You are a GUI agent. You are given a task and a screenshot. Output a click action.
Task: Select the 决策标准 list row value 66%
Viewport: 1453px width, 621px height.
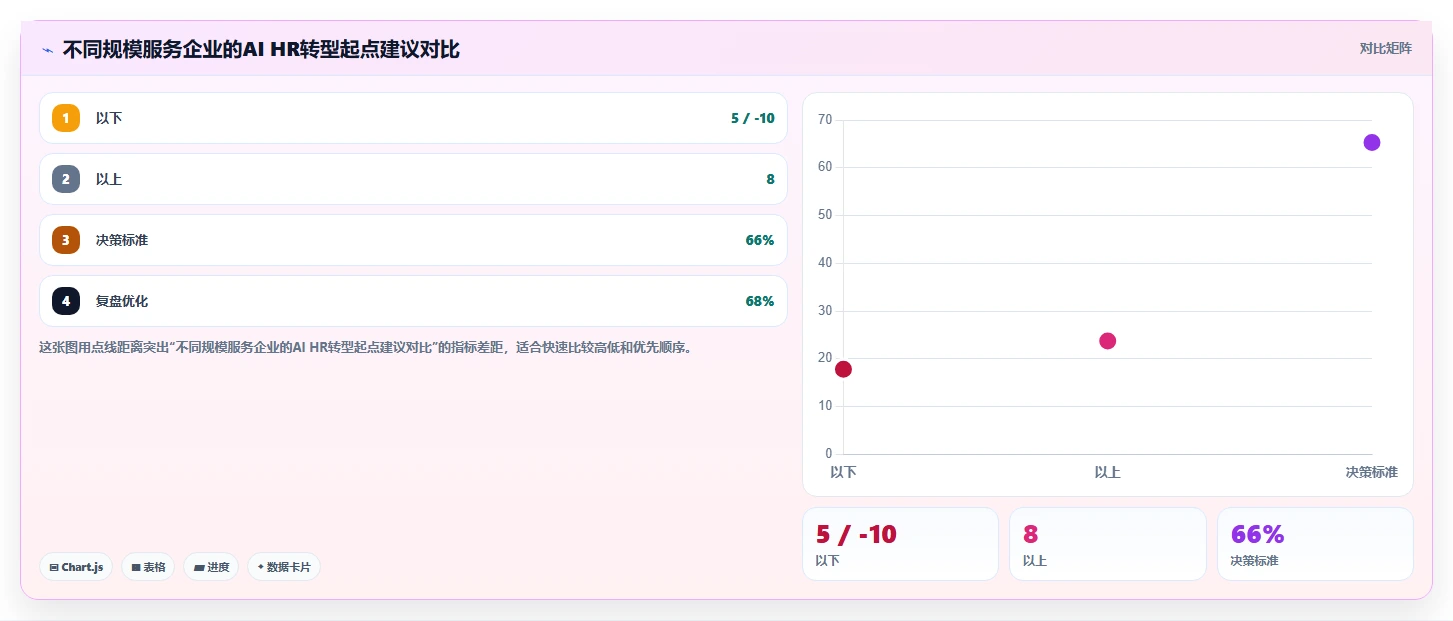[x=760, y=240]
